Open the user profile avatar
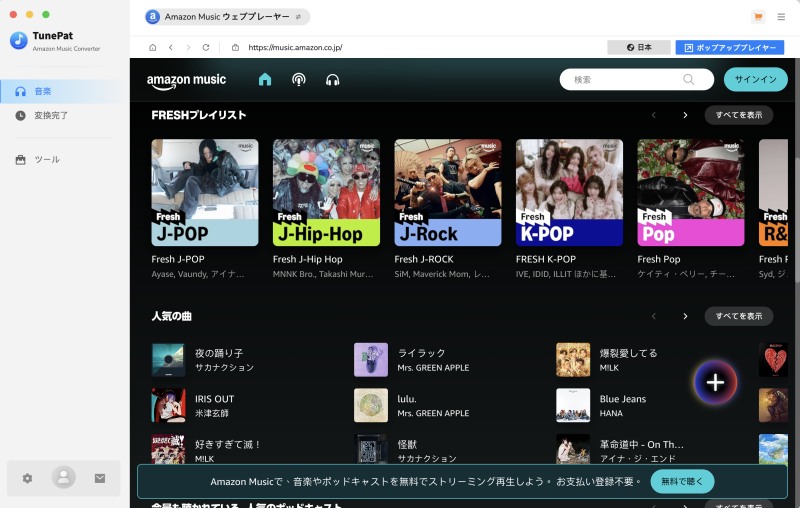 pyautogui.click(x=64, y=477)
